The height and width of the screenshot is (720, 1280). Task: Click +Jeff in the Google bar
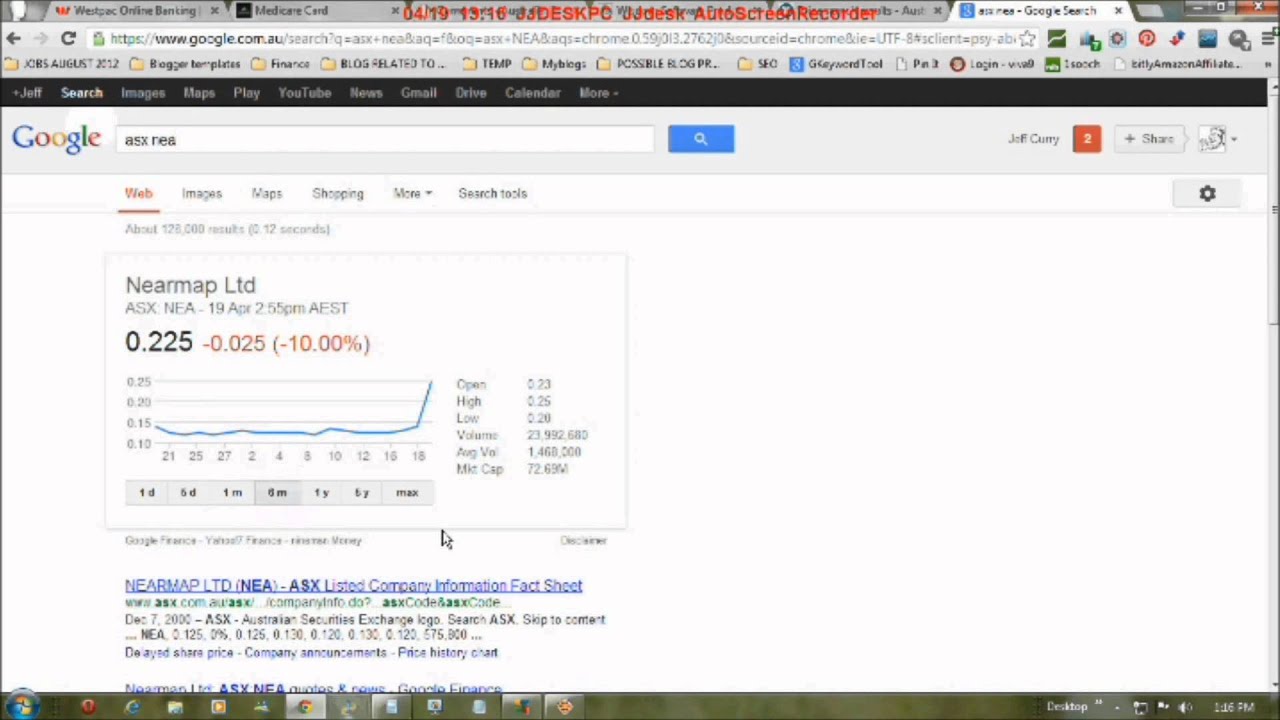click(27, 93)
